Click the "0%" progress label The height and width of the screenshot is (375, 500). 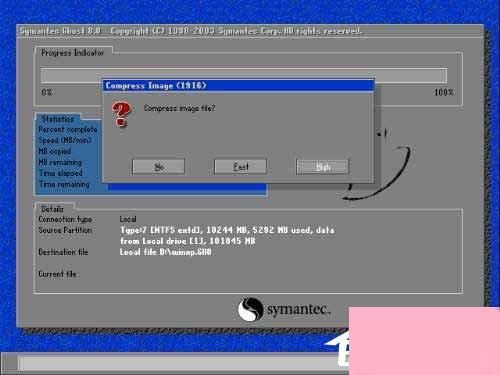tap(47, 92)
